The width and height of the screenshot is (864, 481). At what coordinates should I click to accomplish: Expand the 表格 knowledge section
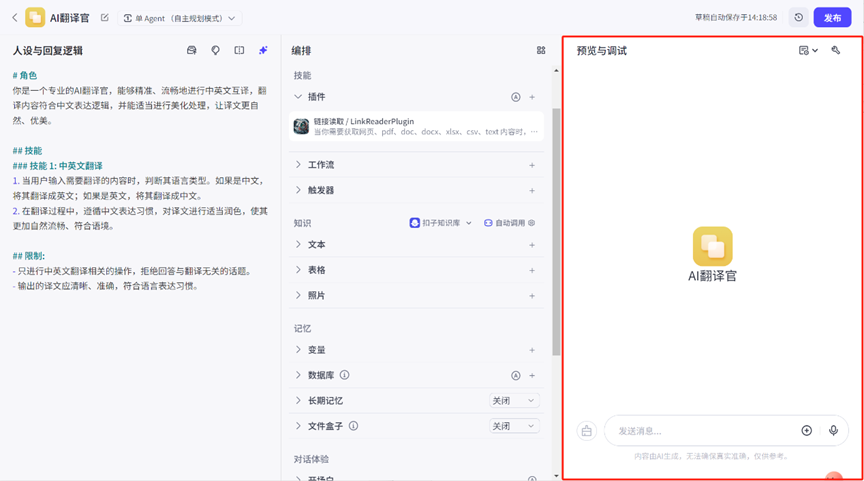[x=298, y=269]
